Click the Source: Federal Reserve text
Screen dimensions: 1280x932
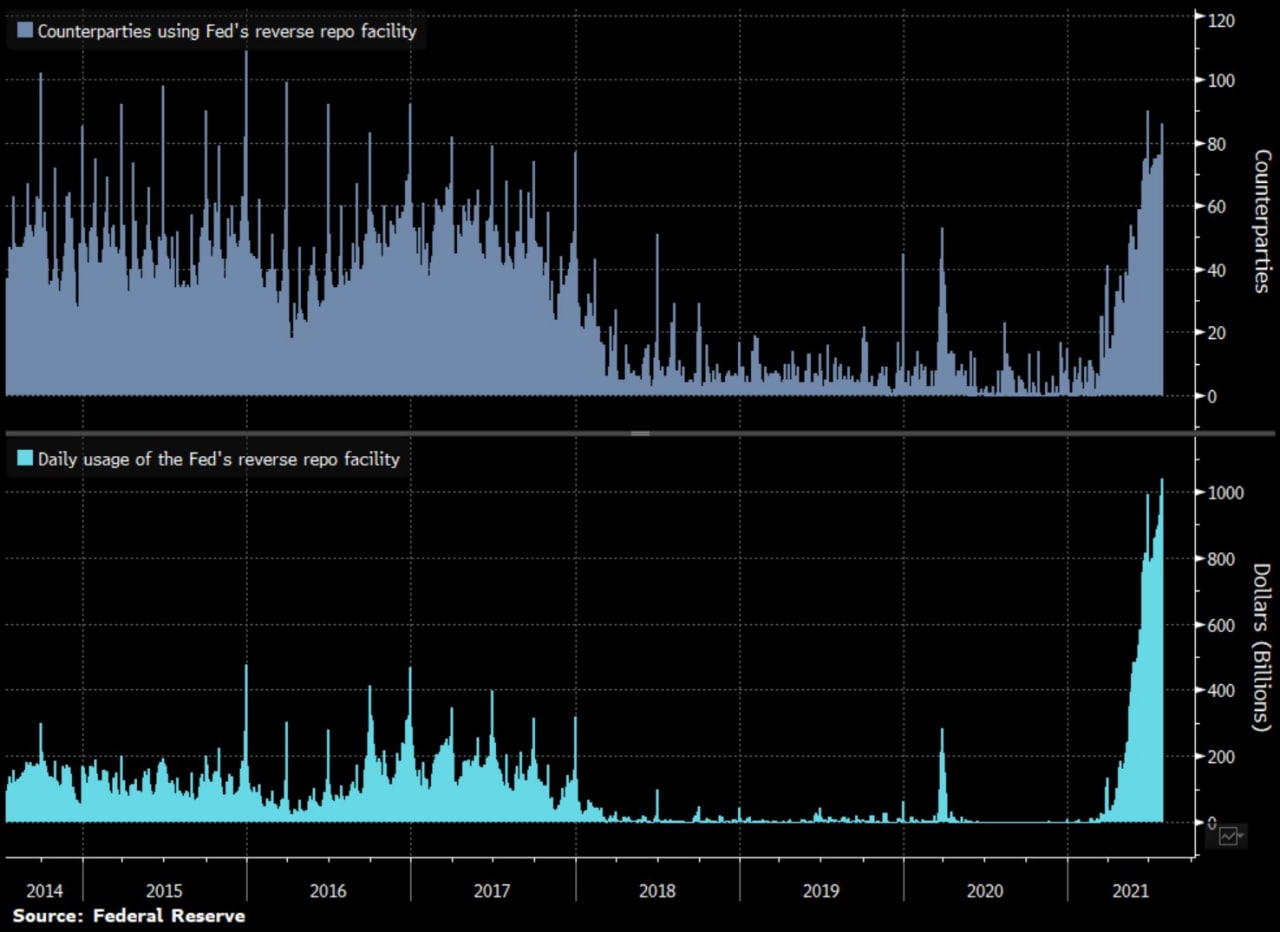[x=128, y=915]
